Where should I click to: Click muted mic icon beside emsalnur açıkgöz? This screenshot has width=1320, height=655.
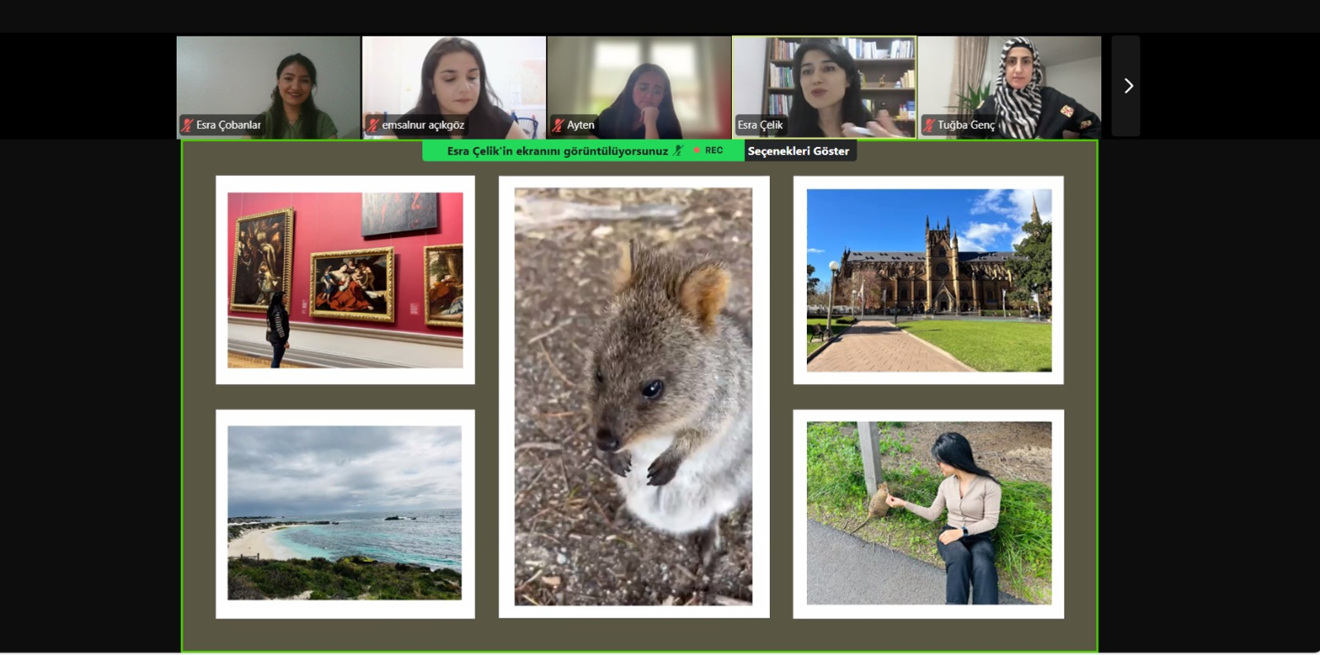point(373,125)
